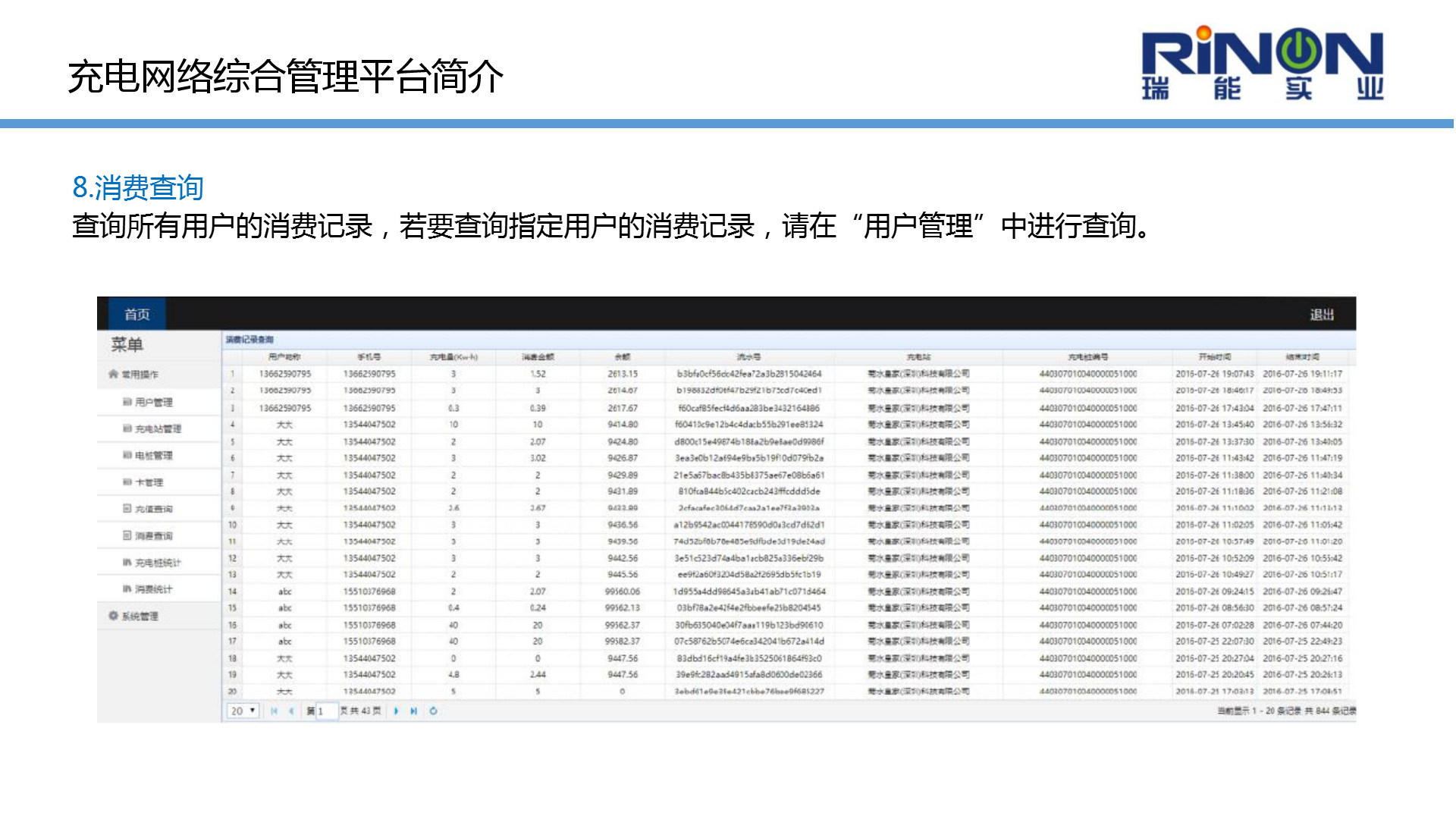Click the 充电桩统计 chart icon
Viewport: 1456px width, 819px height.
pyautogui.click(x=127, y=562)
